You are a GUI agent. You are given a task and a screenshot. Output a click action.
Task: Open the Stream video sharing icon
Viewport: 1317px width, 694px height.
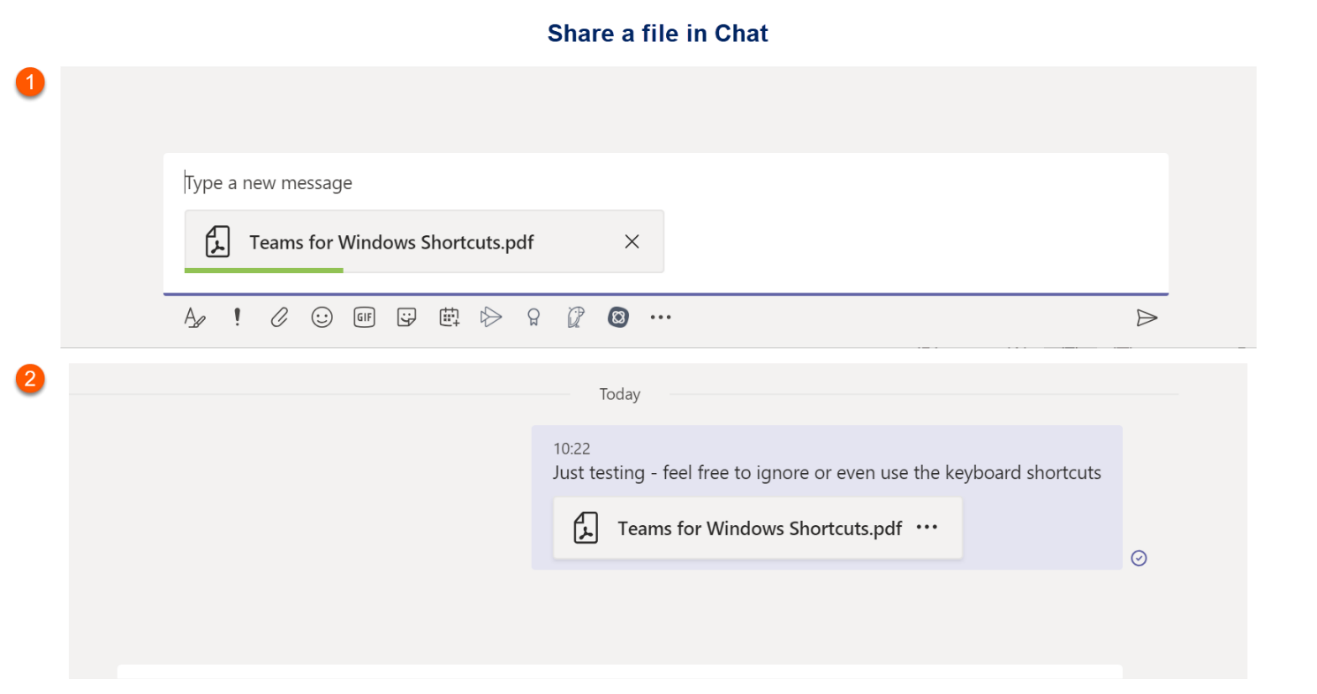pos(491,317)
